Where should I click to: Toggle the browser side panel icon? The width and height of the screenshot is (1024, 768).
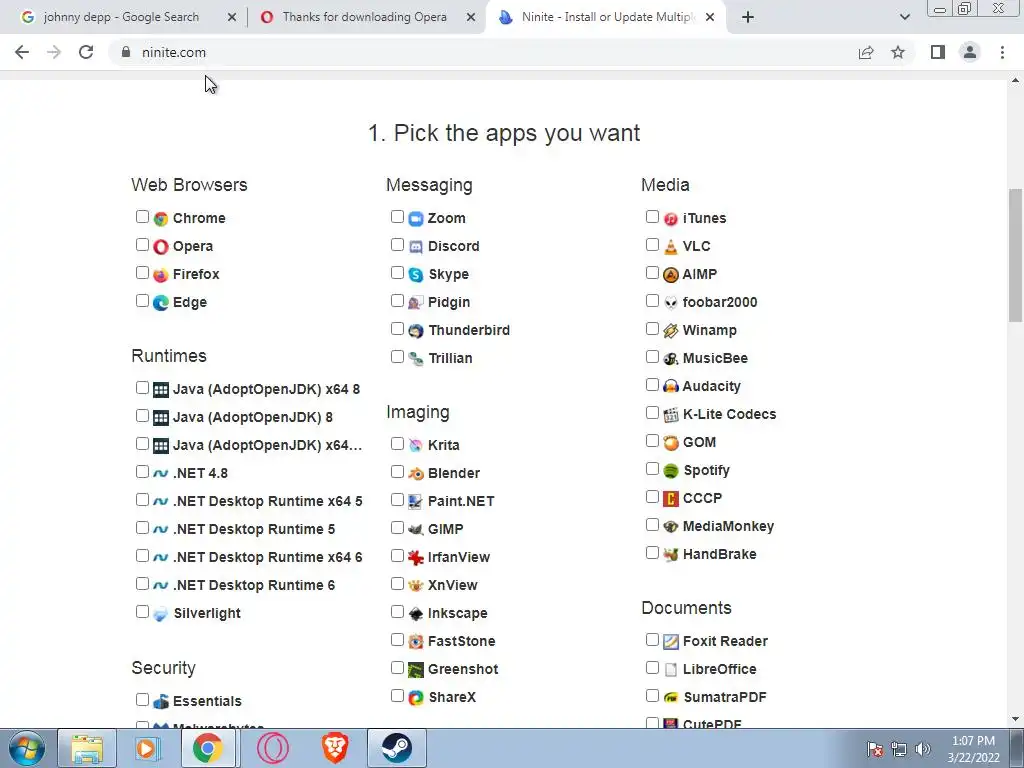[938, 52]
